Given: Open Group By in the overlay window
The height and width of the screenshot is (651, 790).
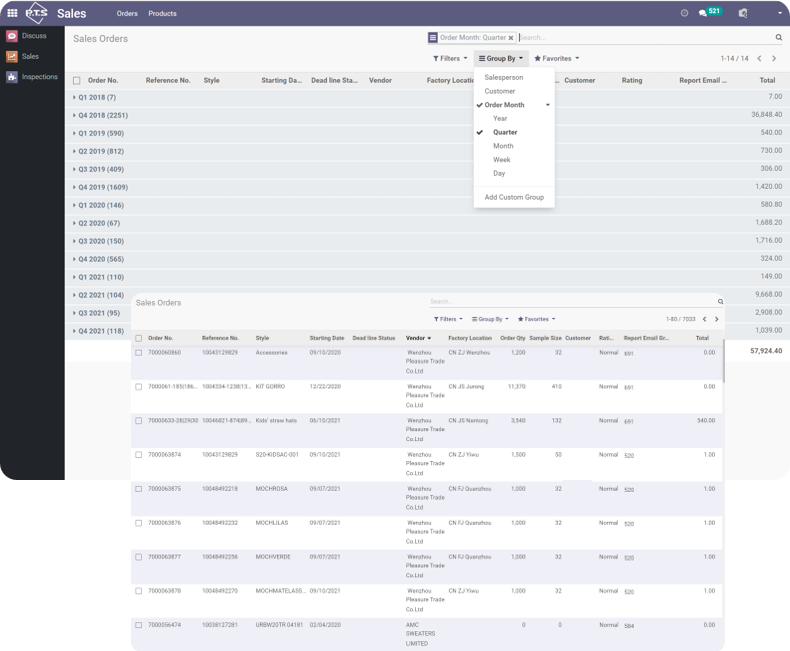Looking at the screenshot, I should coord(490,319).
